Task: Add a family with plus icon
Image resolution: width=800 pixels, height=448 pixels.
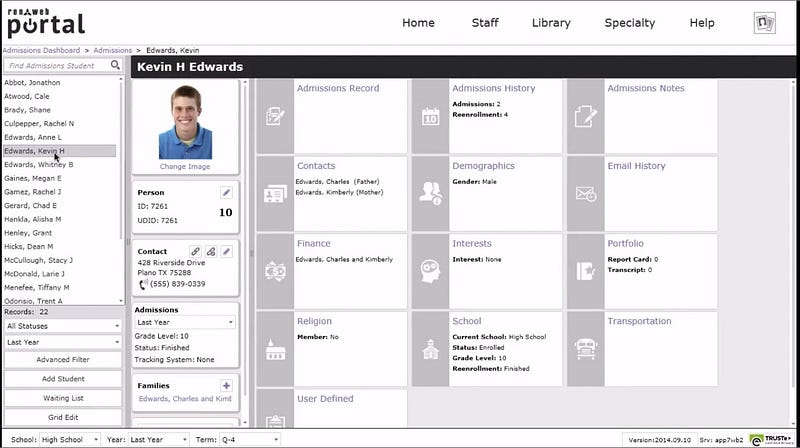Action: [226, 385]
